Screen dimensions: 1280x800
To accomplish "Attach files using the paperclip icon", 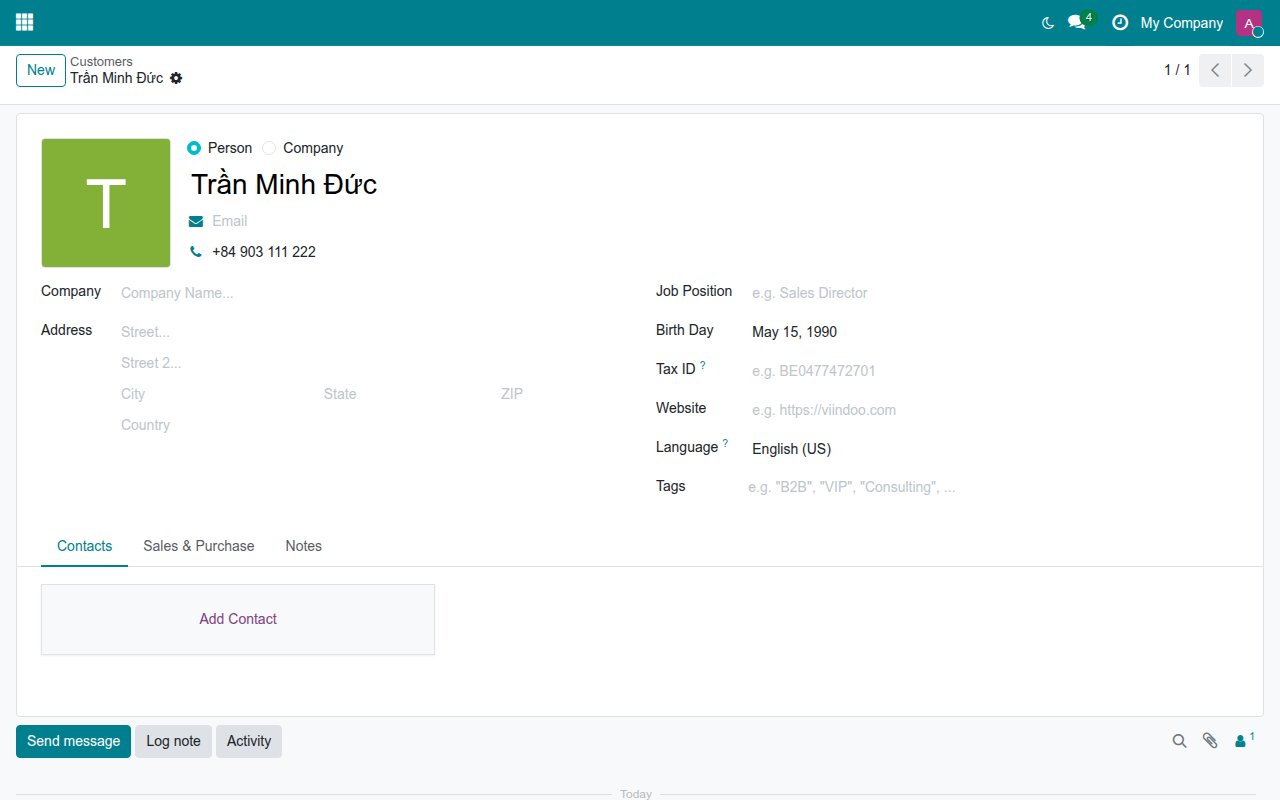I will 1210,741.
